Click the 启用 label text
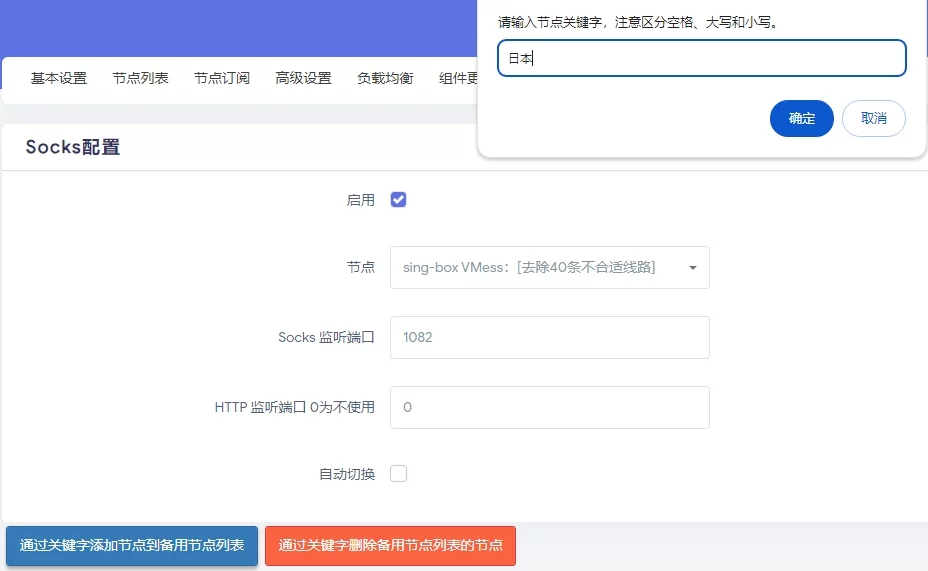Screen dimensions: 928x571 point(360,201)
